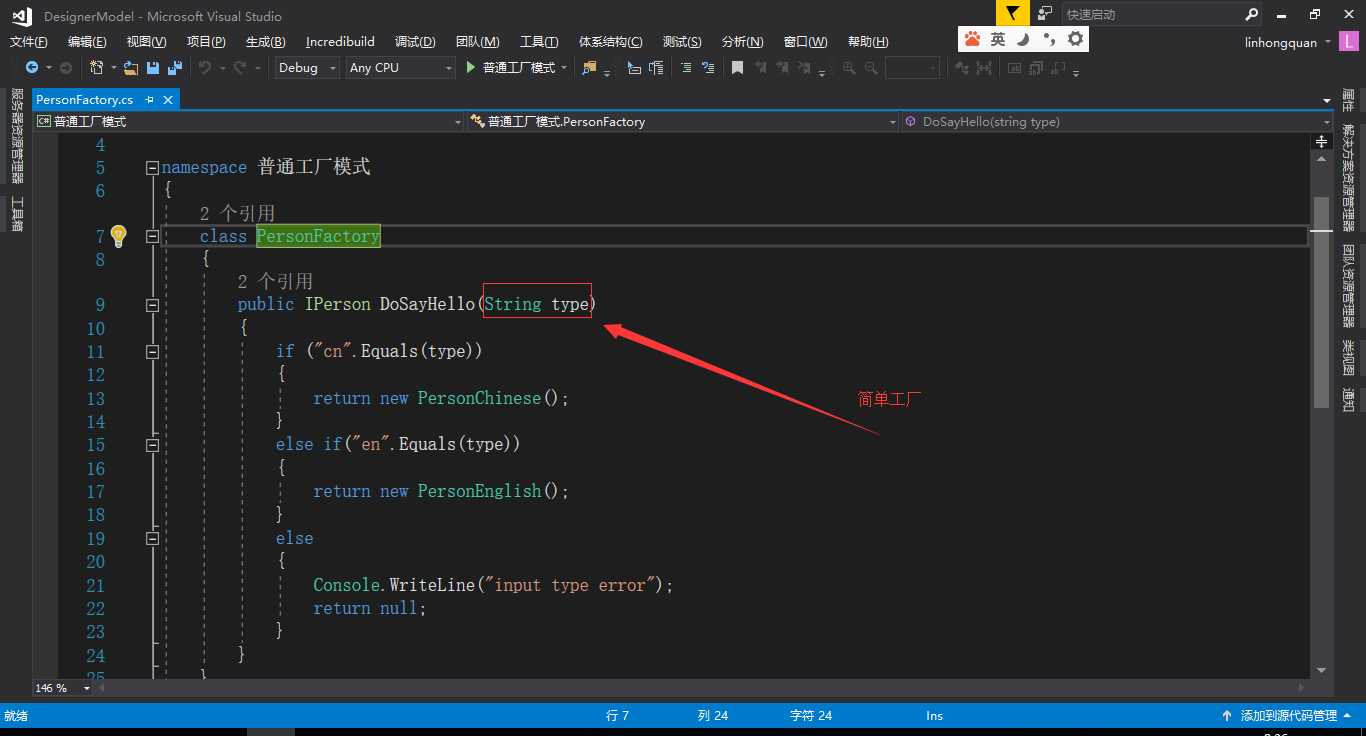
Task: Collapse the if block at line 11
Action: tap(152, 352)
